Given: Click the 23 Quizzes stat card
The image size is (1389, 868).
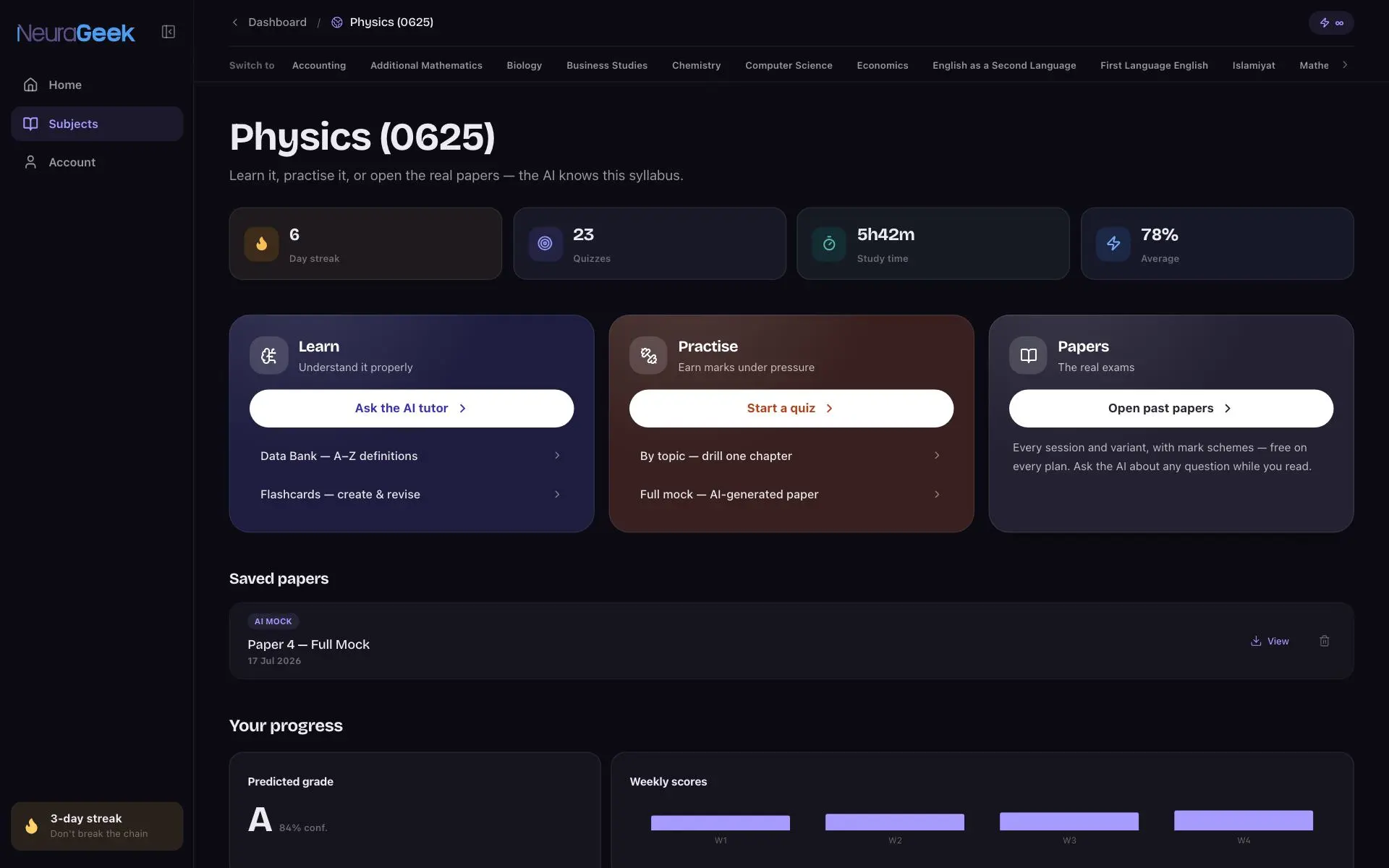Looking at the screenshot, I should point(650,244).
